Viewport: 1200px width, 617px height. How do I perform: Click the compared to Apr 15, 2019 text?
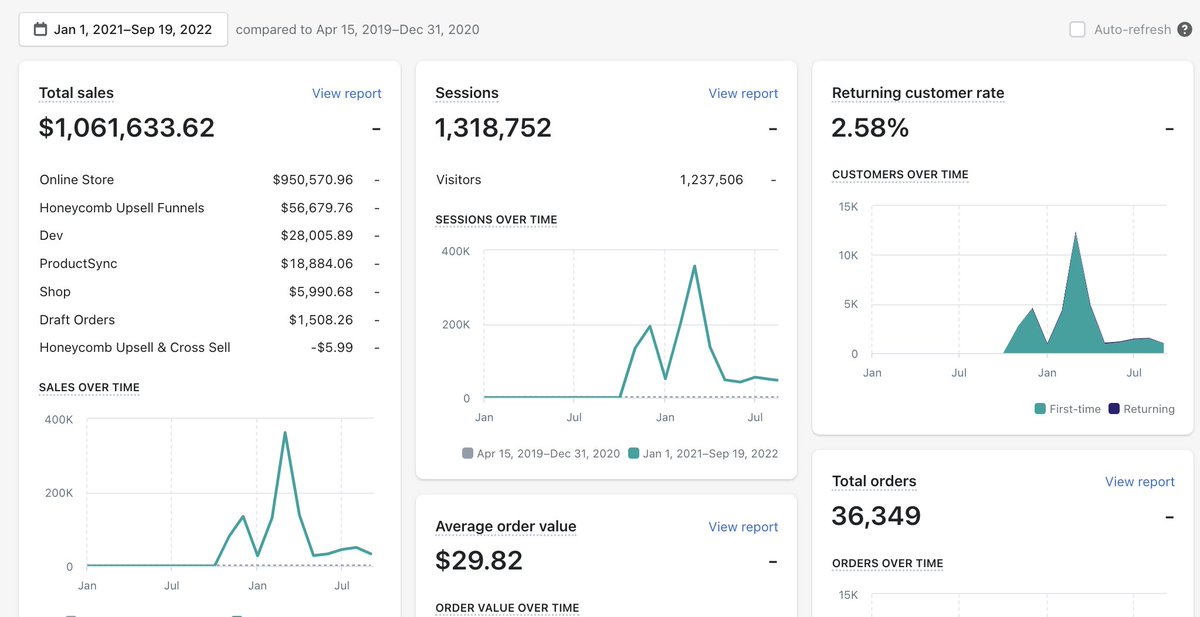[357, 29]
